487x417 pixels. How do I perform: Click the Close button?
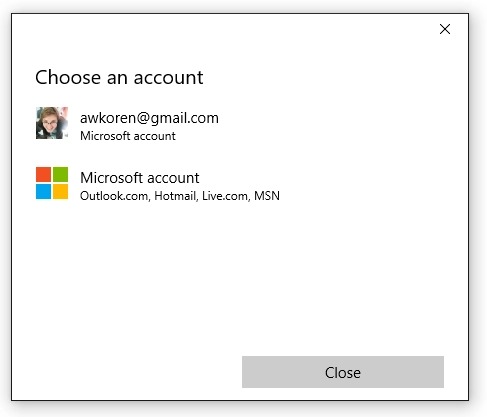[343, 372]
